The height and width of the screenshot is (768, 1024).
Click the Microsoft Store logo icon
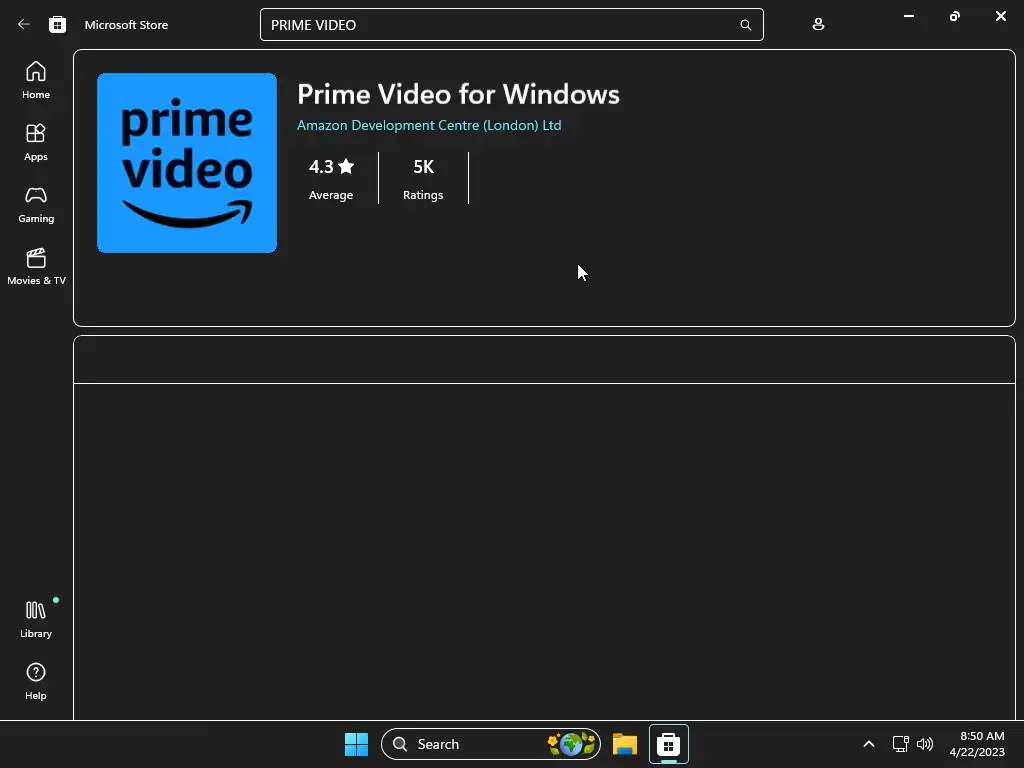click(x=57, y=25)
